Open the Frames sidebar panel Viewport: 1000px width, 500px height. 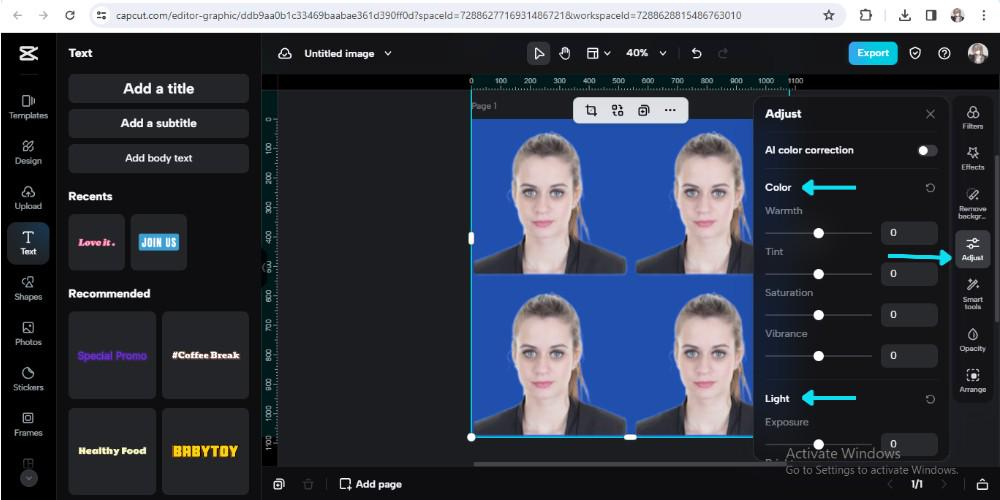coord(28,424)
